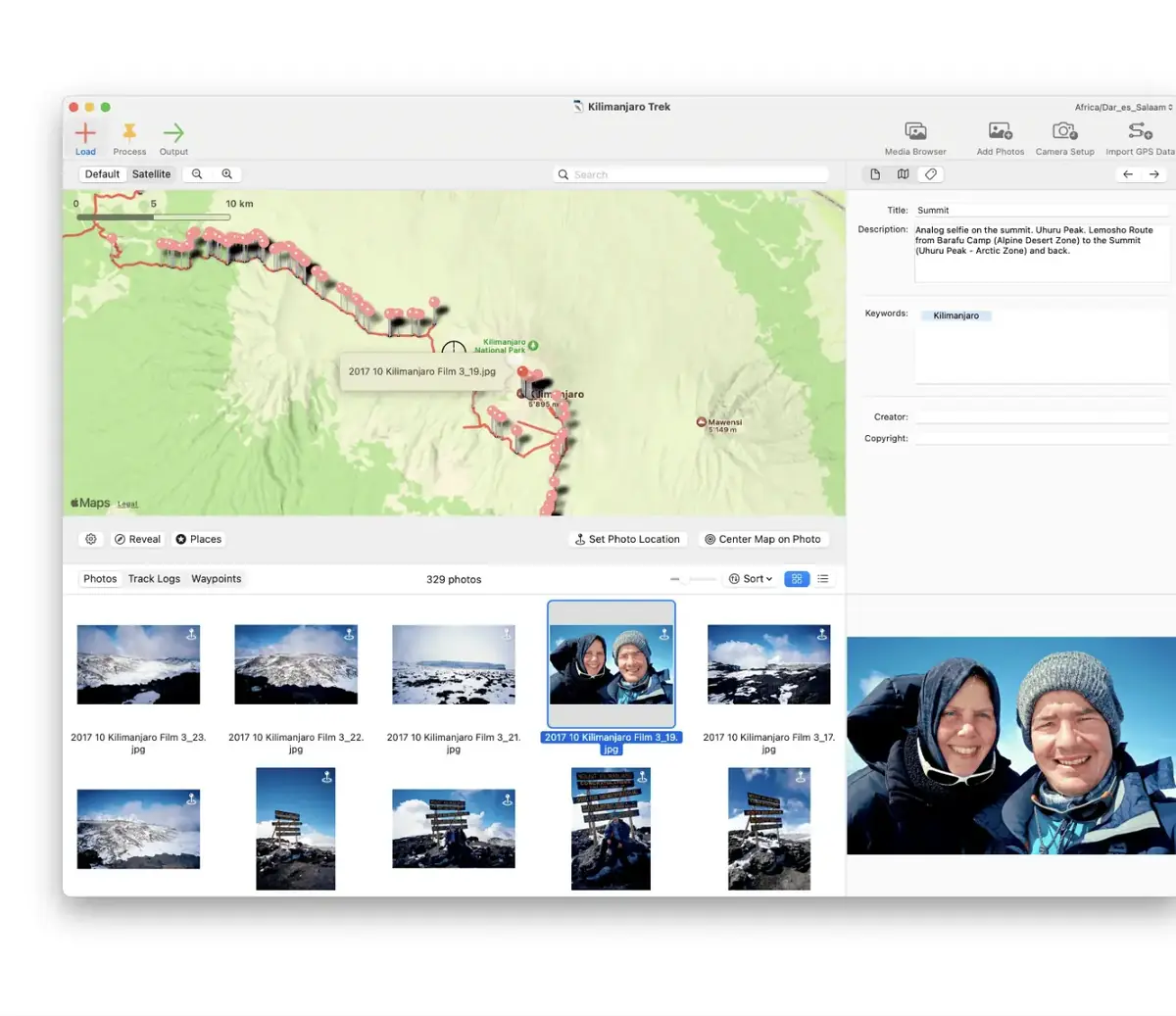Image resolution: width=1176 pixels, height=1016 pixels.
Task: Click the Add Photos toolbar icon
Action: (1000, 135)
